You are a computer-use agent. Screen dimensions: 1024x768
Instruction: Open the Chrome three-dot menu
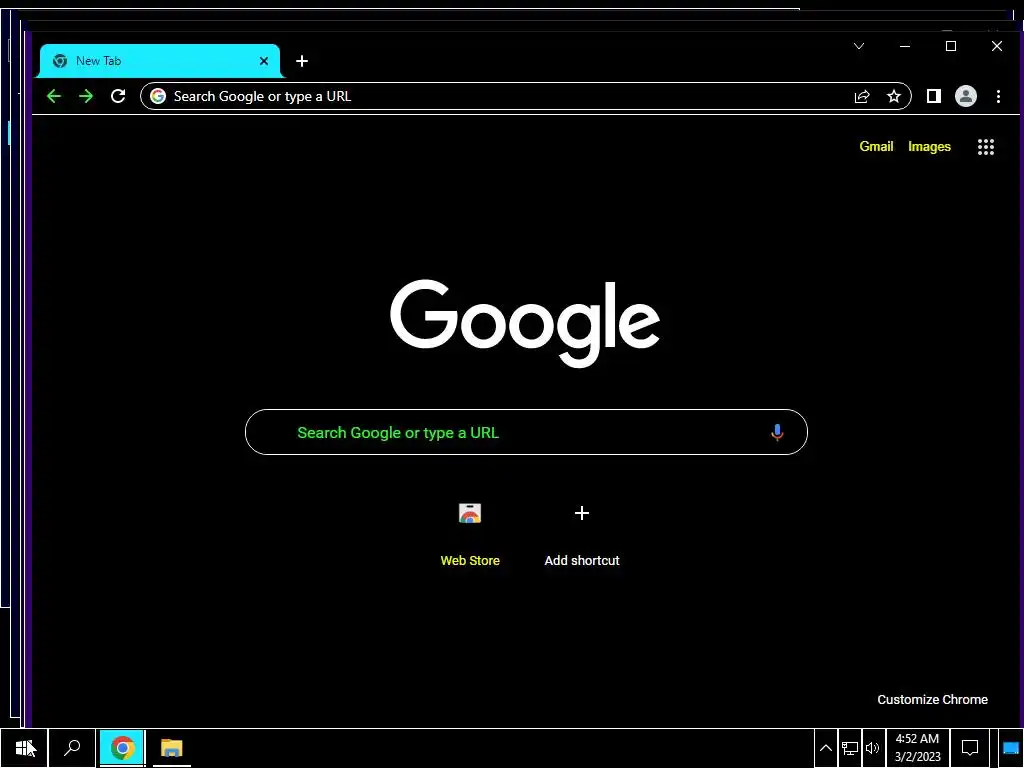tap(999, 97)
